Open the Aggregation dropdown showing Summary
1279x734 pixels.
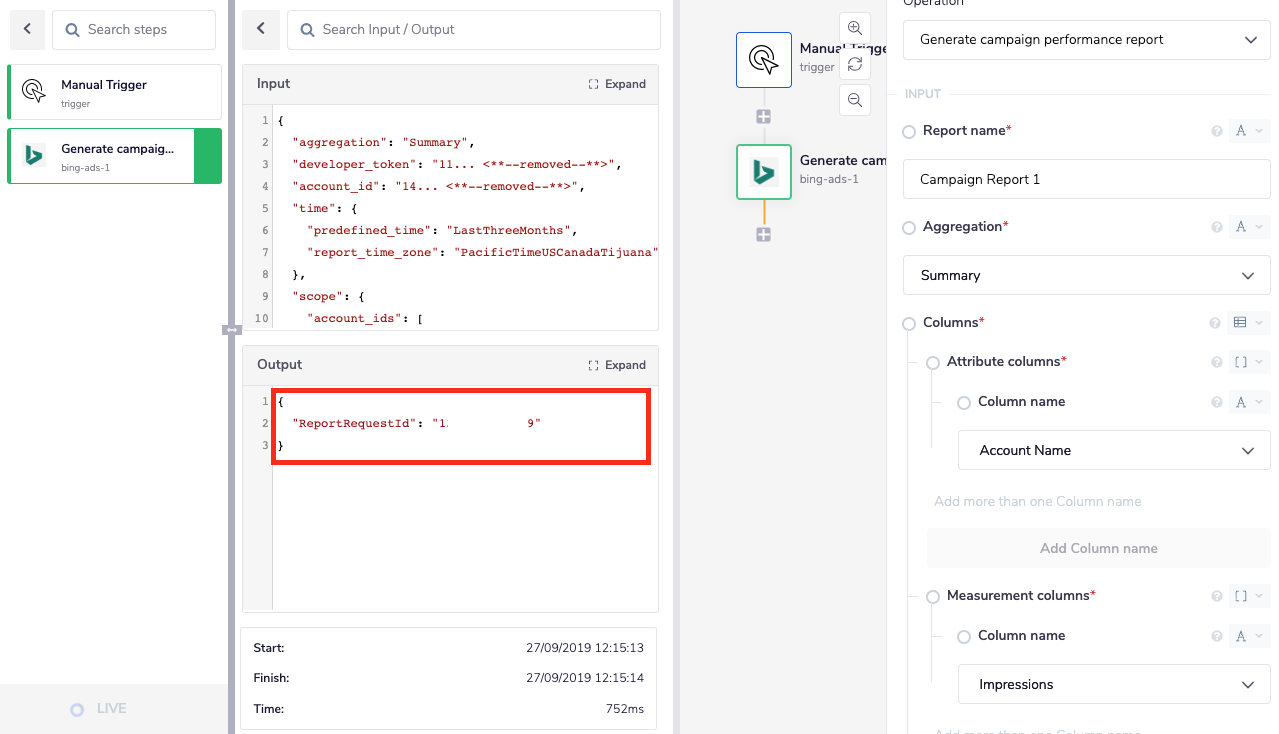pyautogui.click(x=1086, y=275)
